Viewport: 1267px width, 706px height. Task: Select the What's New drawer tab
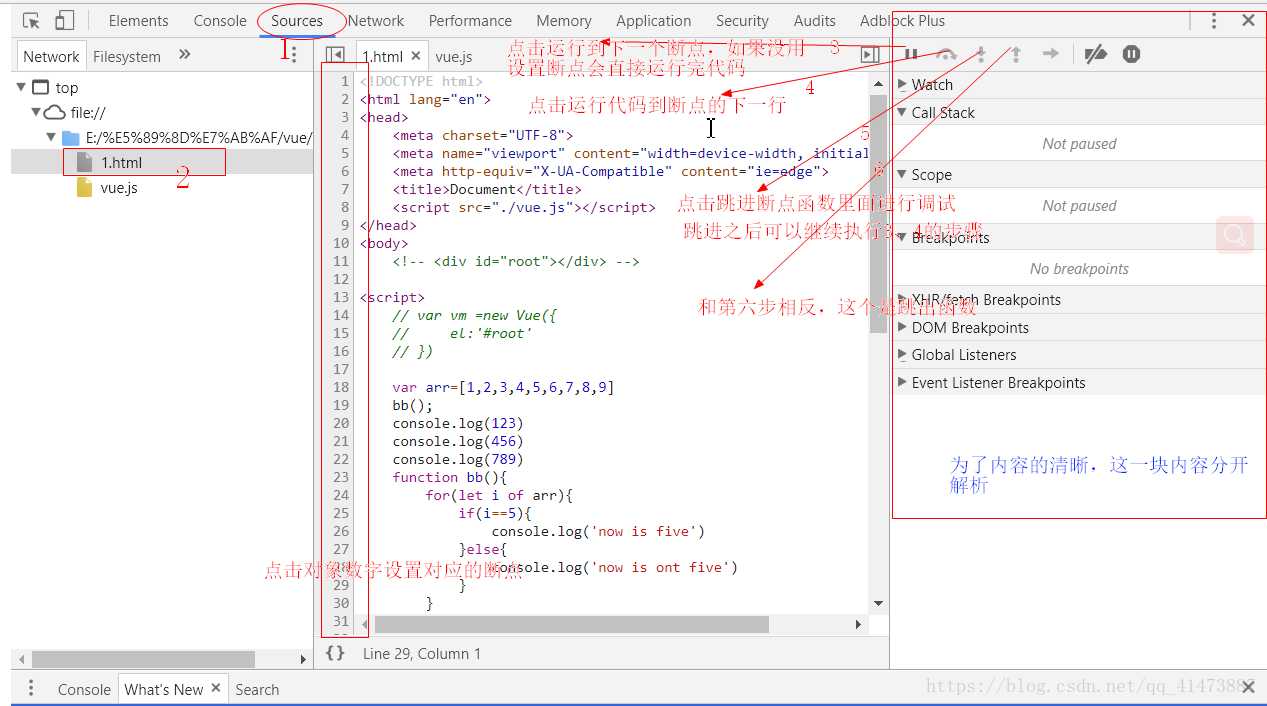pos(164,689)
